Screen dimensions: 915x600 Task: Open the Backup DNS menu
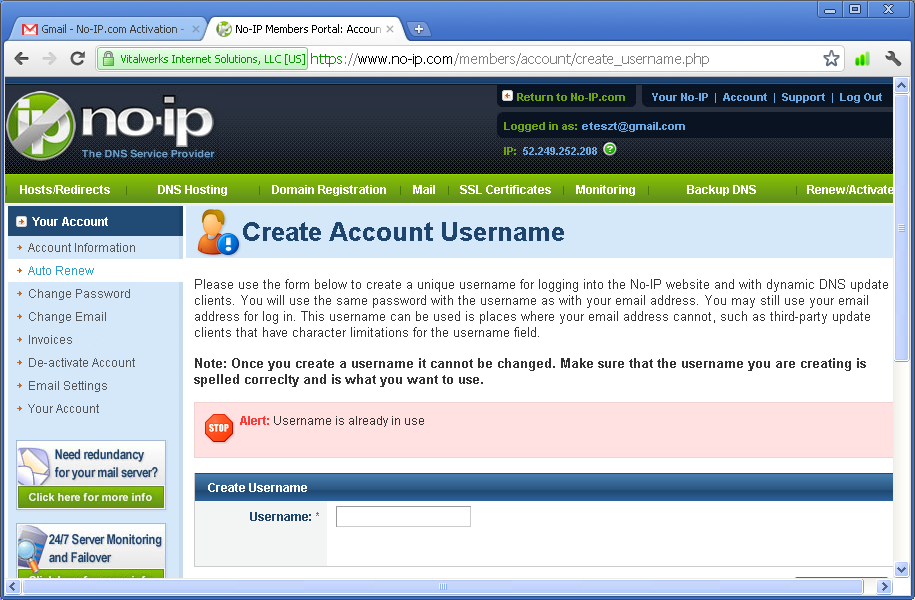click(721, 190)
